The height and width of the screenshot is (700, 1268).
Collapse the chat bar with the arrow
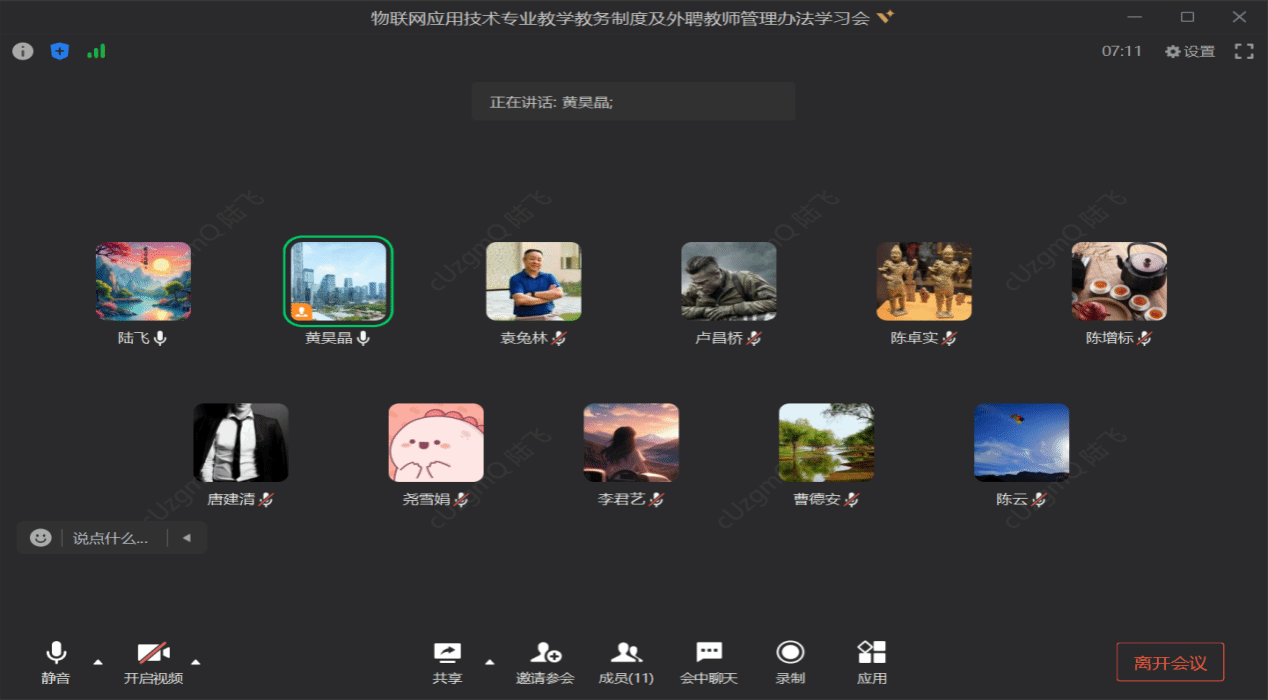point(186,537)
